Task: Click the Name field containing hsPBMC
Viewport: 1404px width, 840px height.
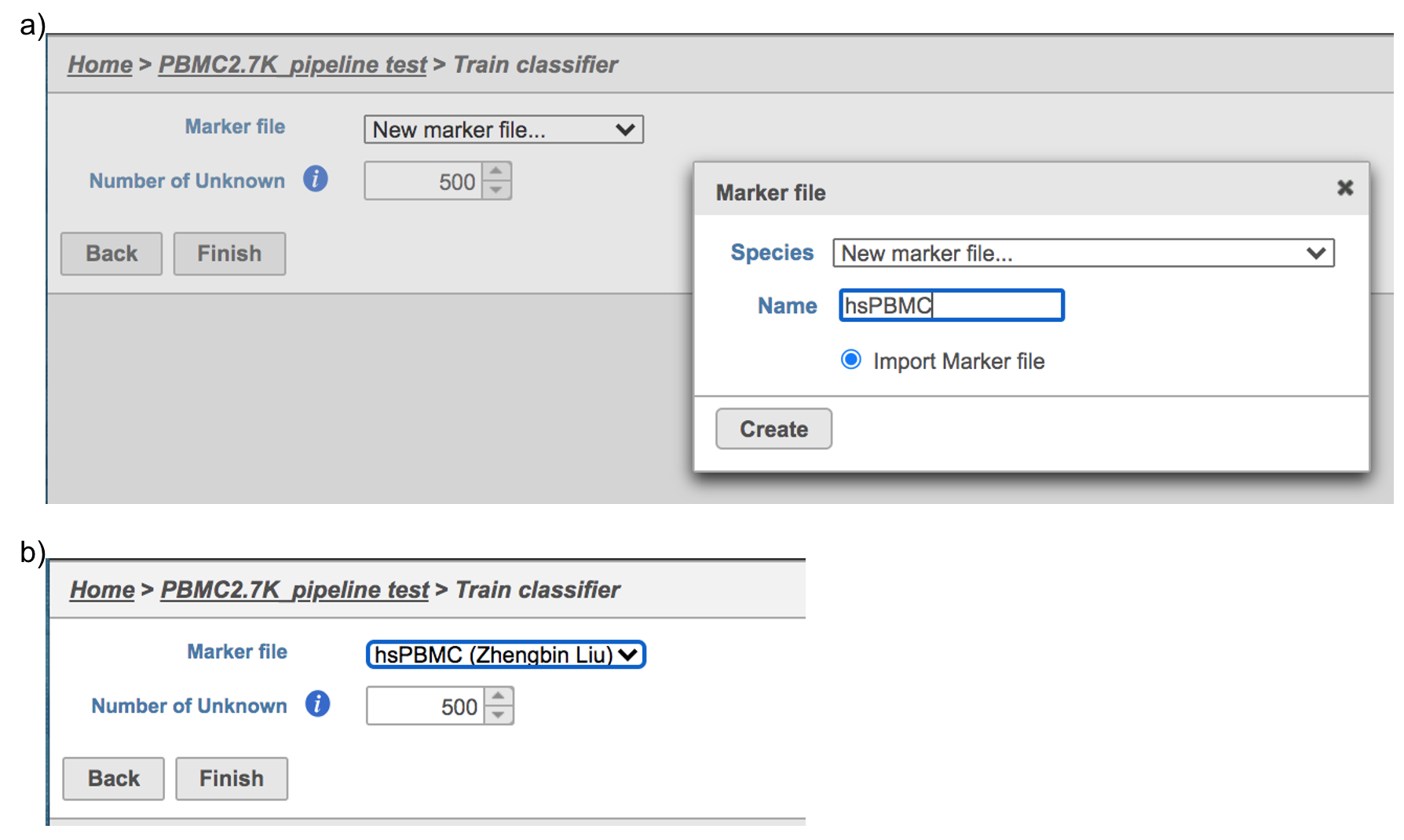Action: point(951,305)
